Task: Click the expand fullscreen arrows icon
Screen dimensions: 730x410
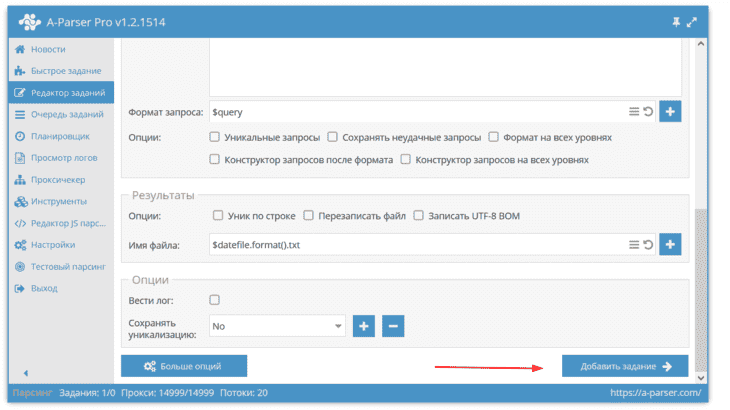Action: pyautogui.click(x=692, y=22)
